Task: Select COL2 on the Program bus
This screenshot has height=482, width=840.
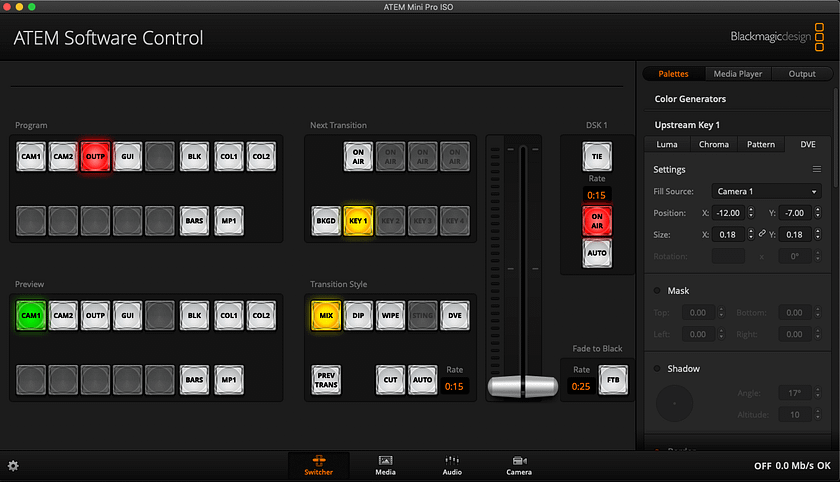Action: click(x=261, y=156)
